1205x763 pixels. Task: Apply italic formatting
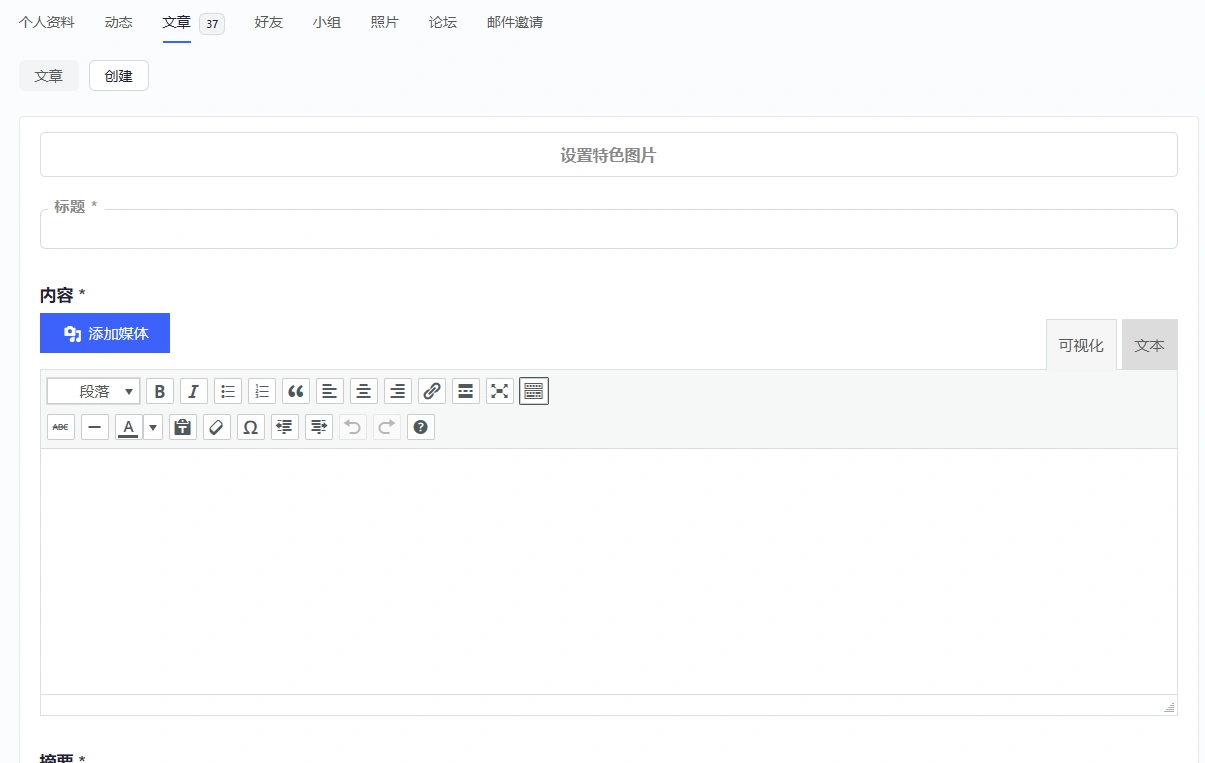click(x=193, y=391)
